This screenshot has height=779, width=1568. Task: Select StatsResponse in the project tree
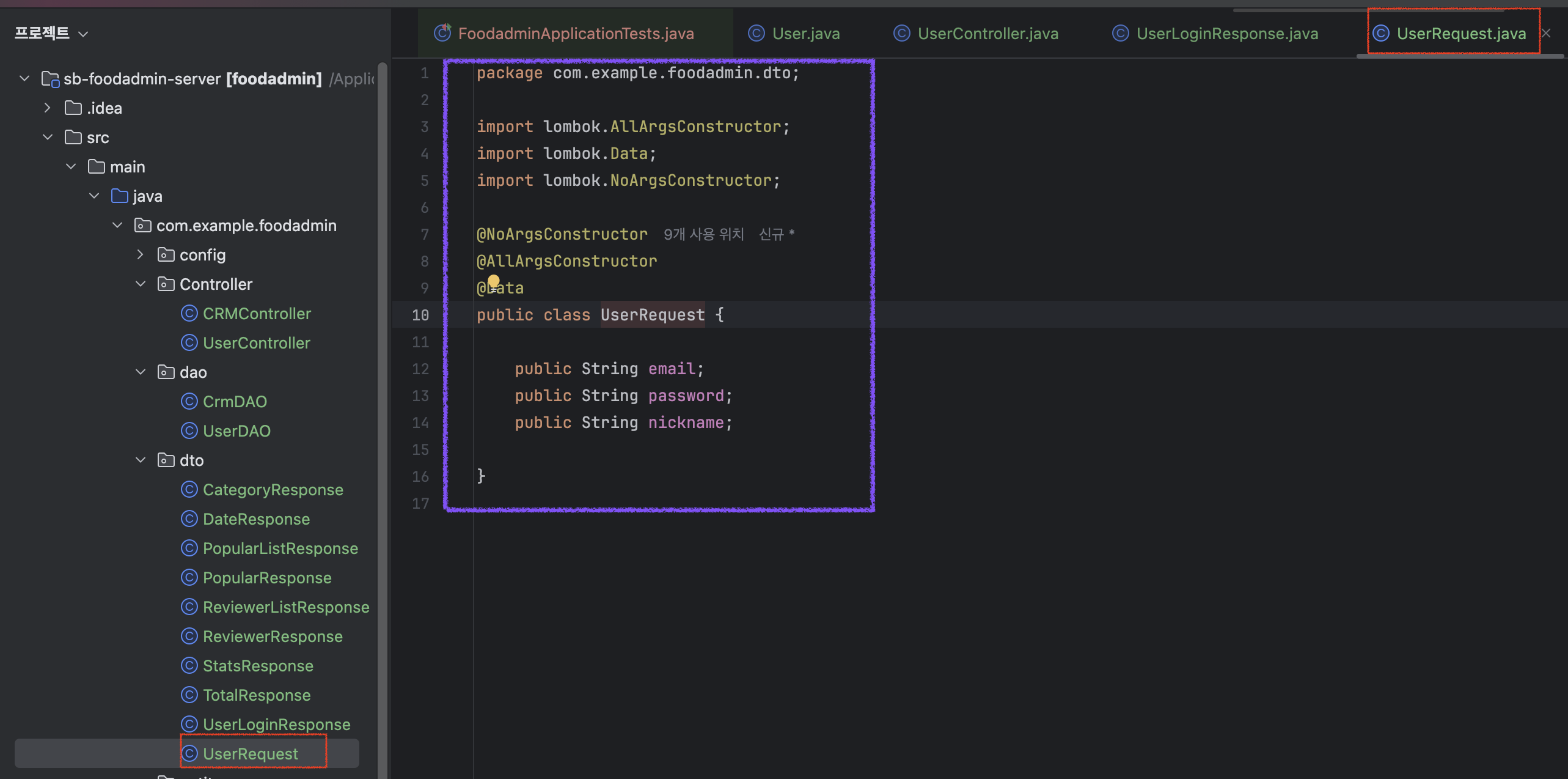(258, 665)
